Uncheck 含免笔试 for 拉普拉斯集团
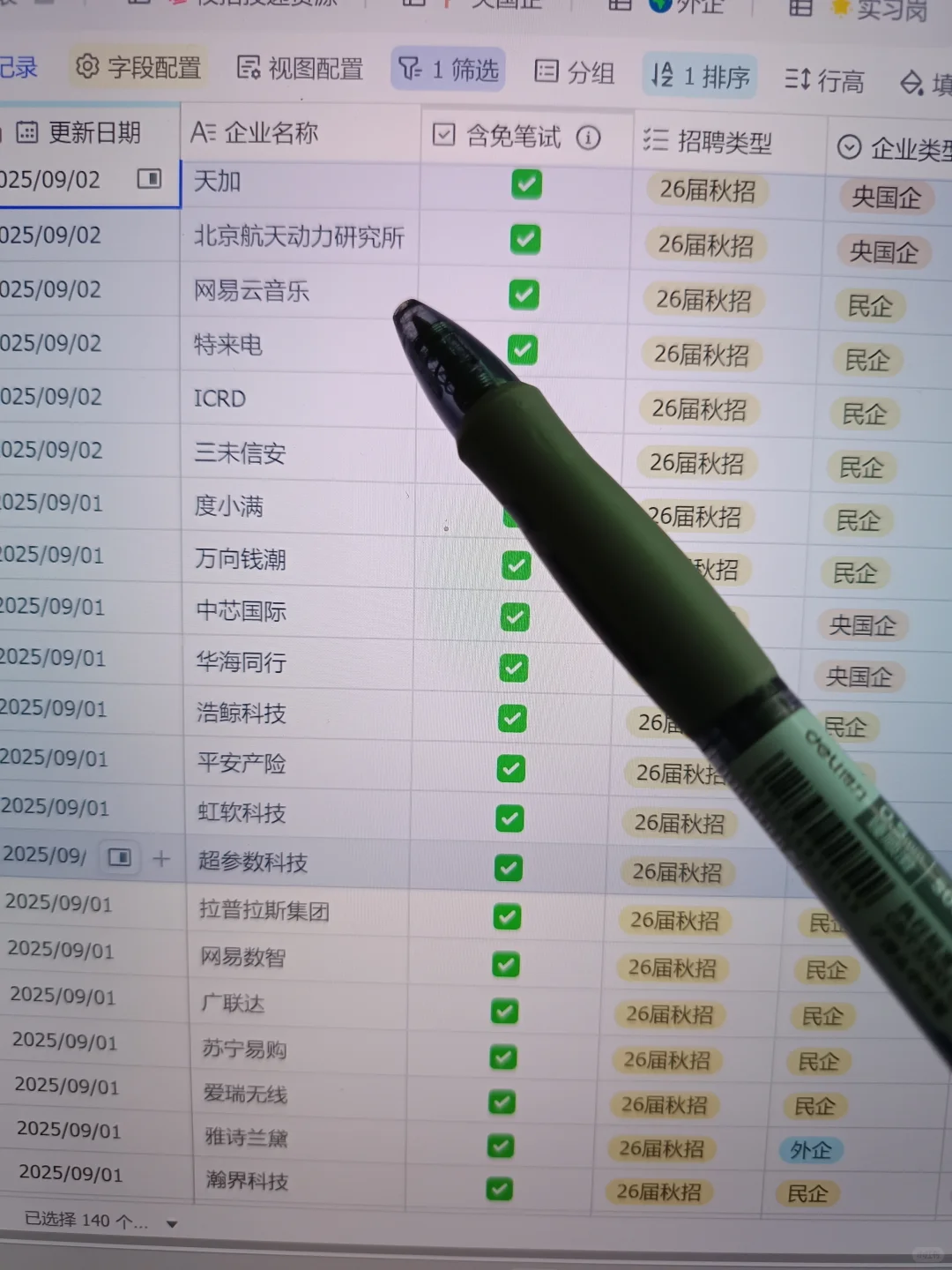Image resolution: width=952 pixels, height=1270 pixels. (506, 916)
